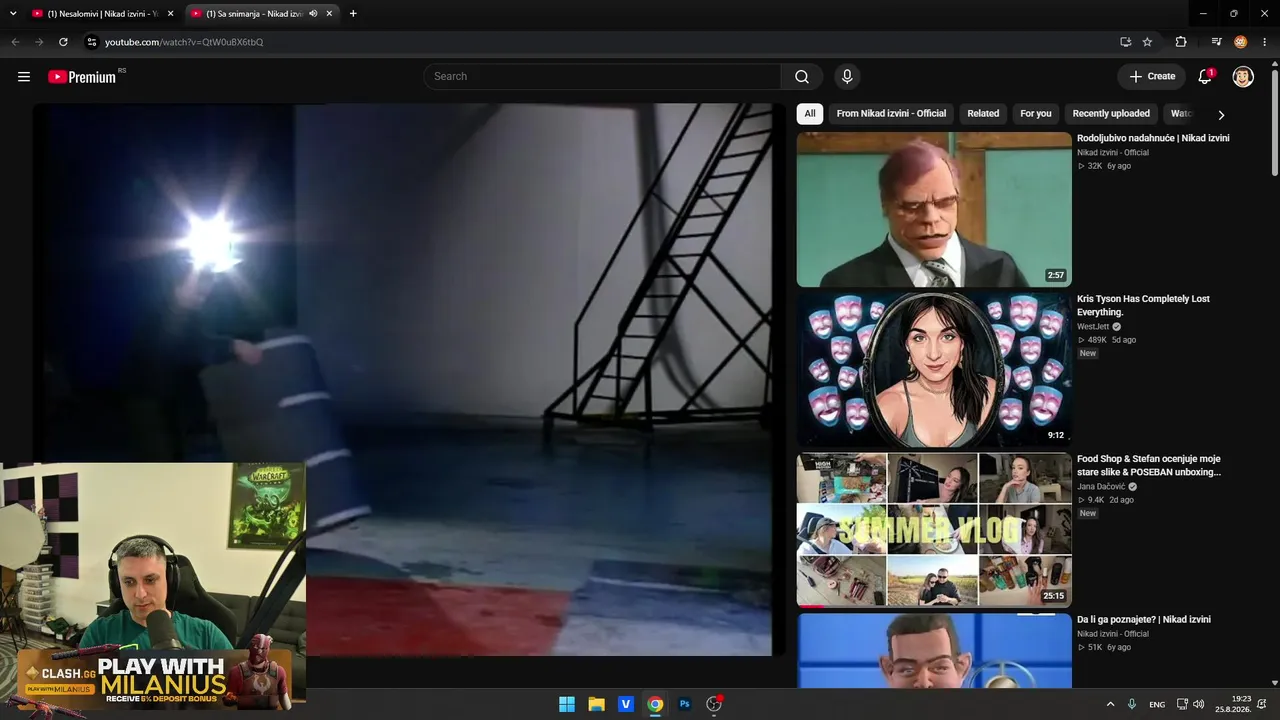Open the Summer Vlog thumbnail
The width and height of the screenshot is (1280, 720).
coord(934,530)
